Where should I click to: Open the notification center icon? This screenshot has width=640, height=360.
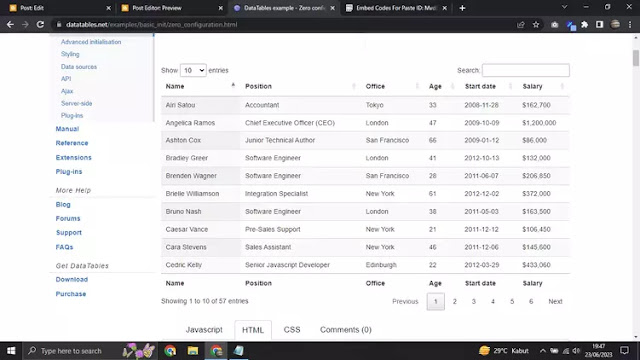point(624,351)
